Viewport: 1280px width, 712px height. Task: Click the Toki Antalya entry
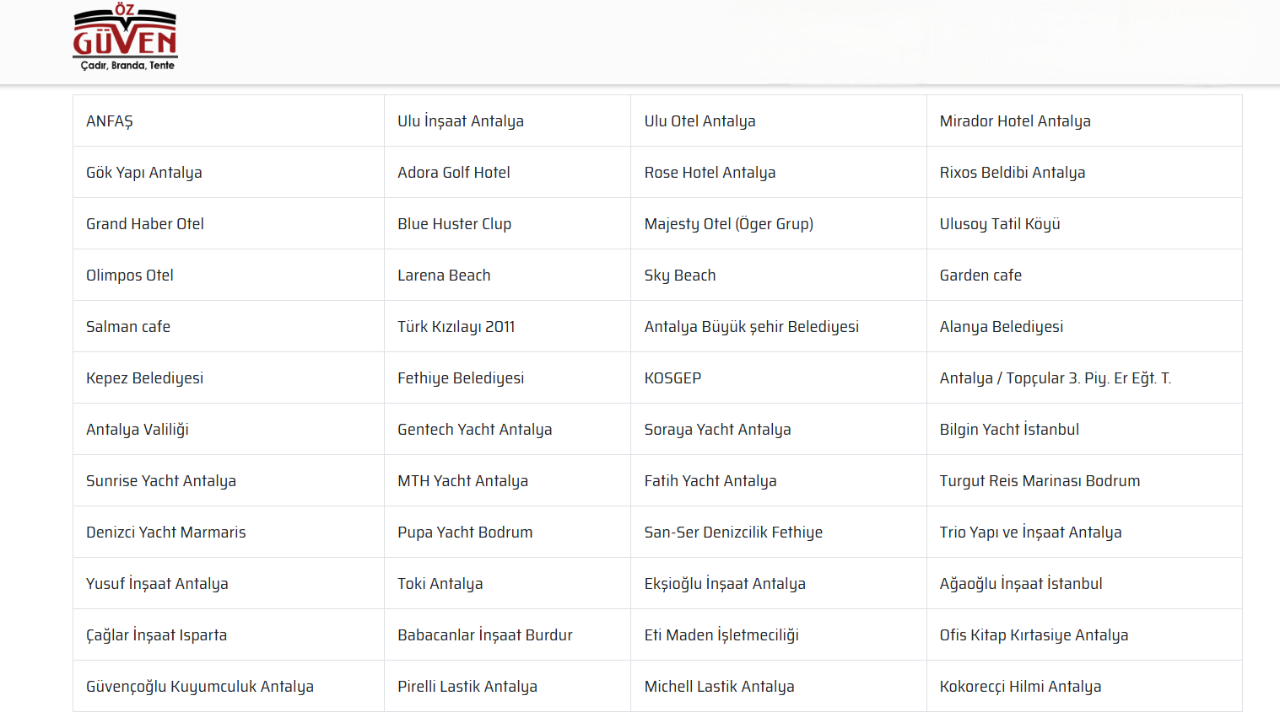tap(440, 584)
